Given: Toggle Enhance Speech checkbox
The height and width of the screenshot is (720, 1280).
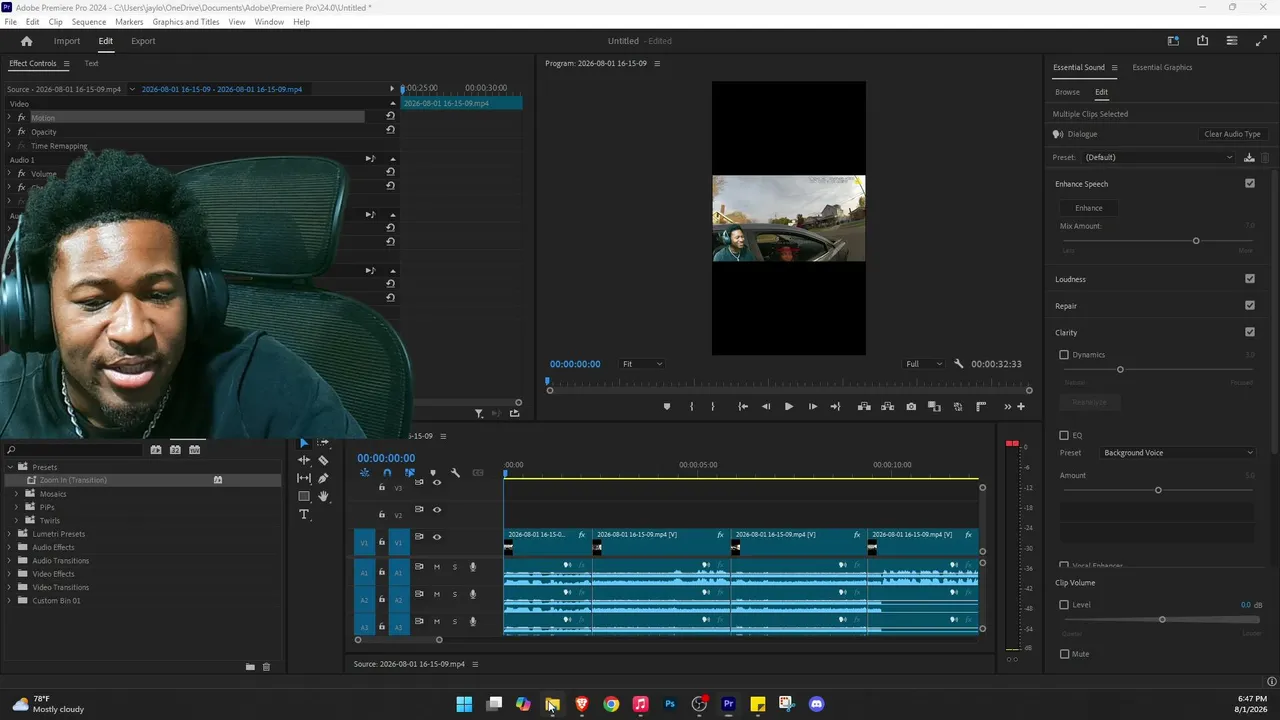Looking at the screenshot, I should (1250, 184).
